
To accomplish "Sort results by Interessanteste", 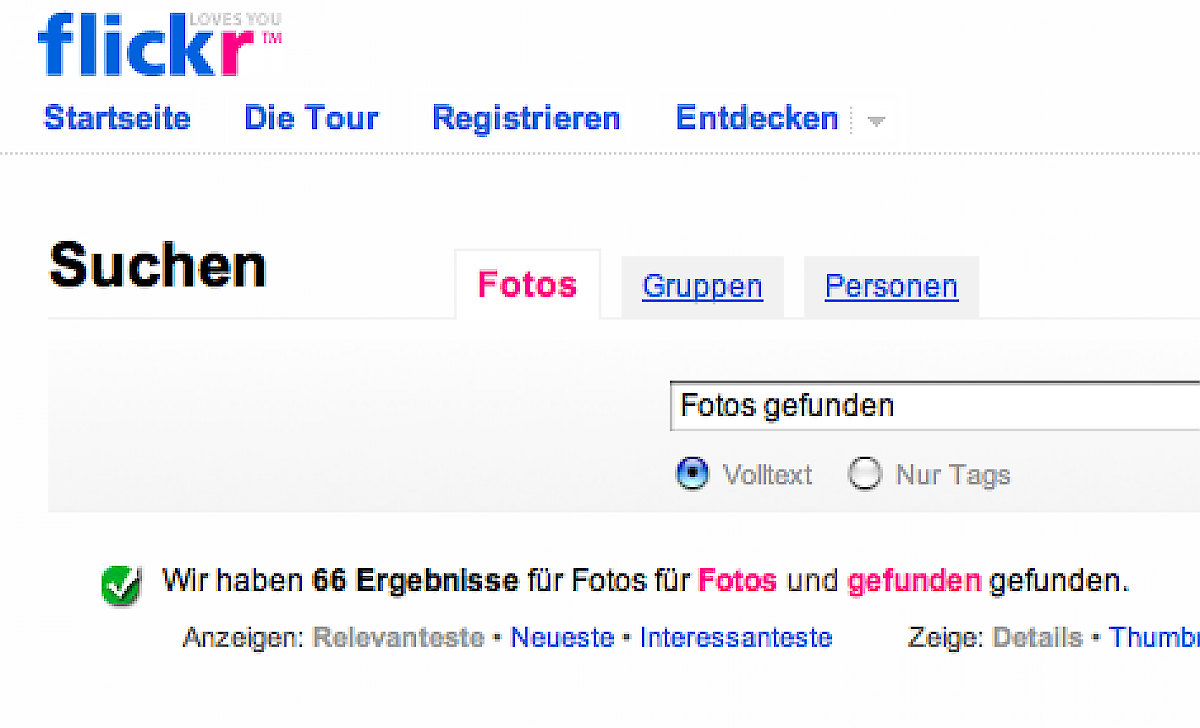I will point(736,638).
